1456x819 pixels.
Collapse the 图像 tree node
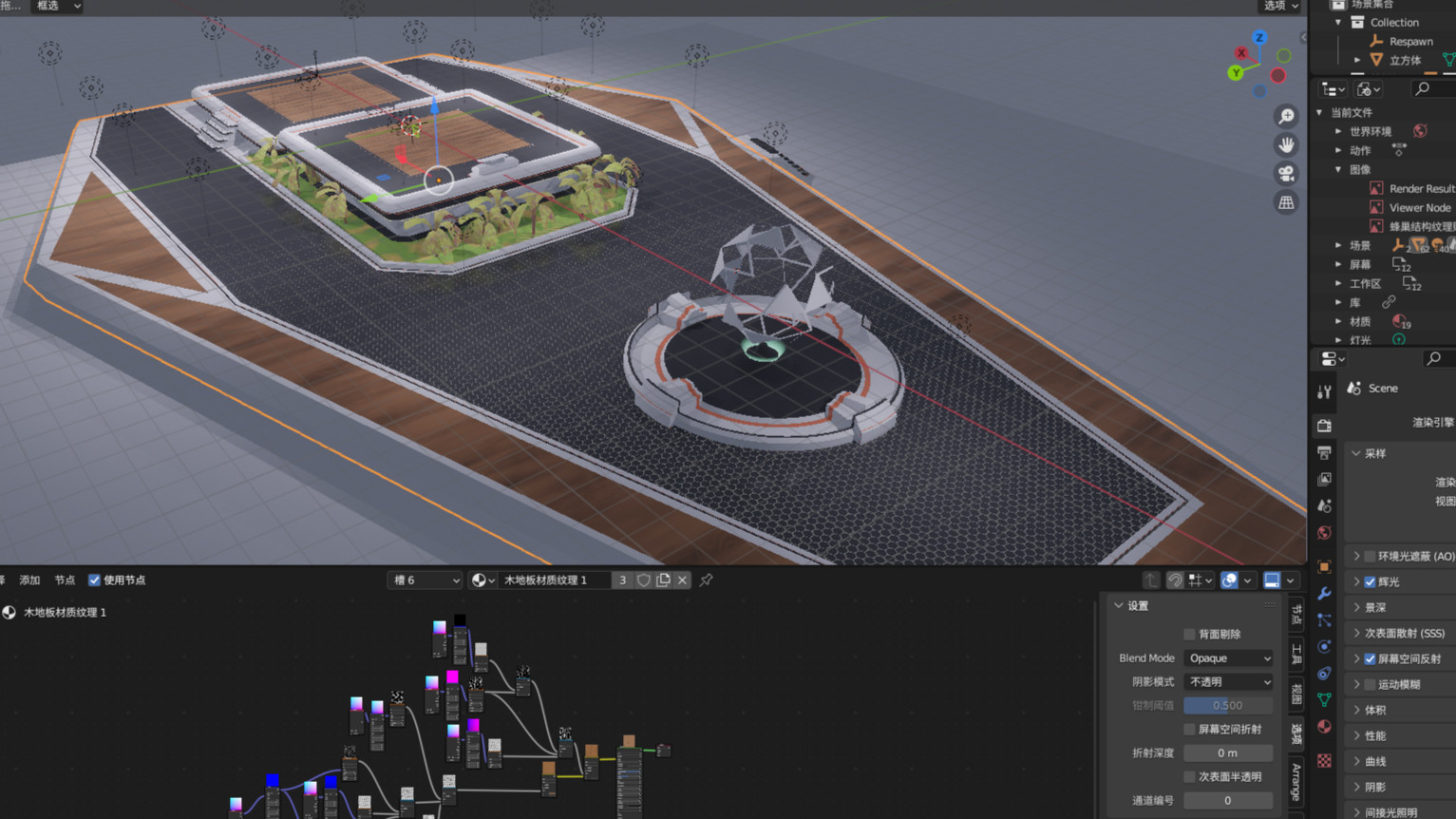tap(1339, 170)
